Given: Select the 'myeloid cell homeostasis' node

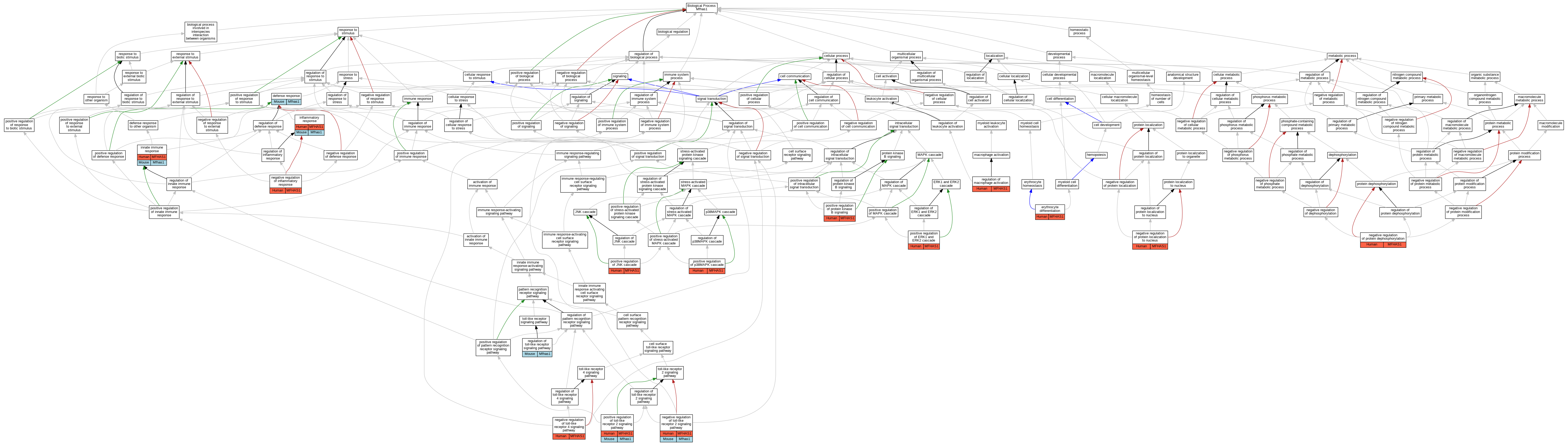Looking at the screenshot, I should tap(1029, 125).
